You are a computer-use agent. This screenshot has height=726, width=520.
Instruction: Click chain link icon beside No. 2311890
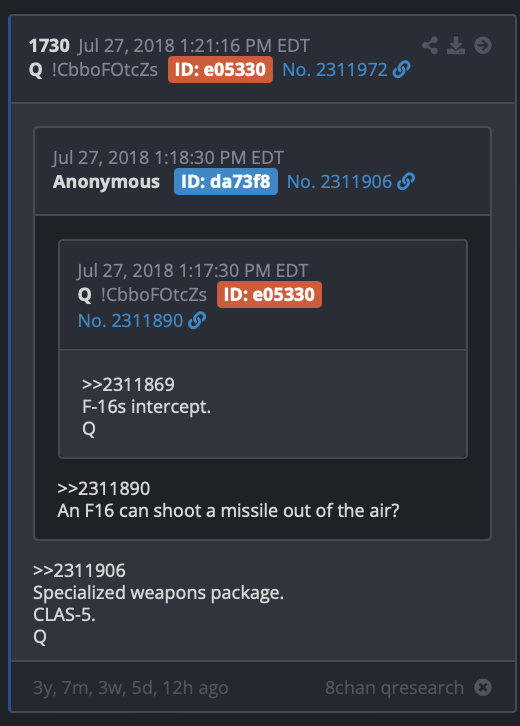tap(197, 320)
